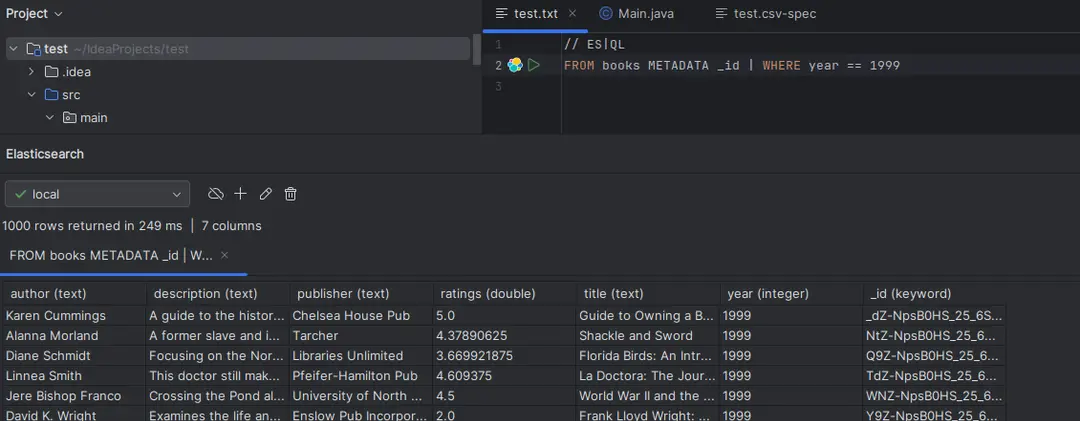This screenshot has height=421, width=1080.
Task: Select the NtZ-NpsB0HS id cell
Action: 934,336
